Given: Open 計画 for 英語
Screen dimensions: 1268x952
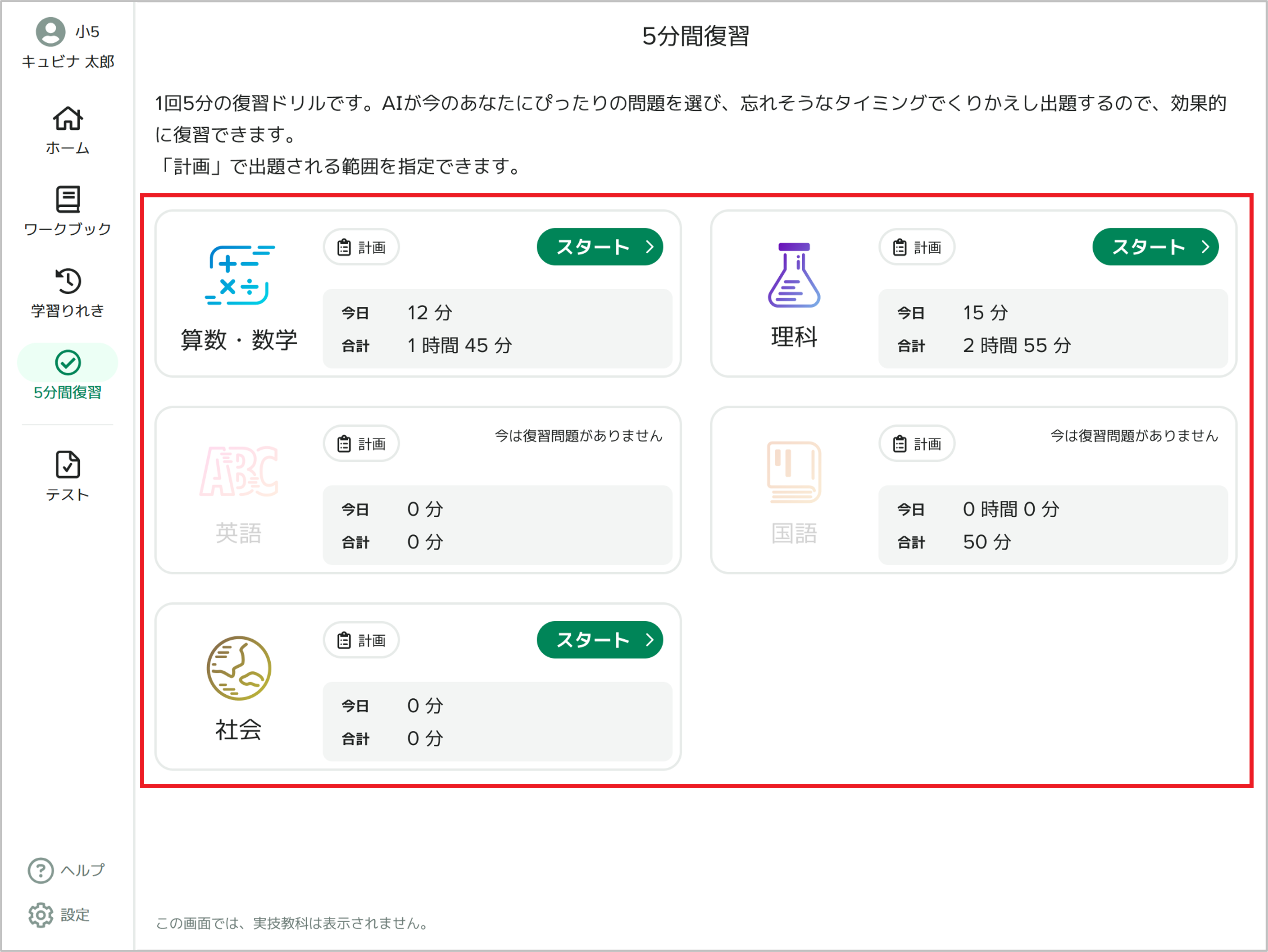Looking at the screenshot, I should click(x=361, y=443).
